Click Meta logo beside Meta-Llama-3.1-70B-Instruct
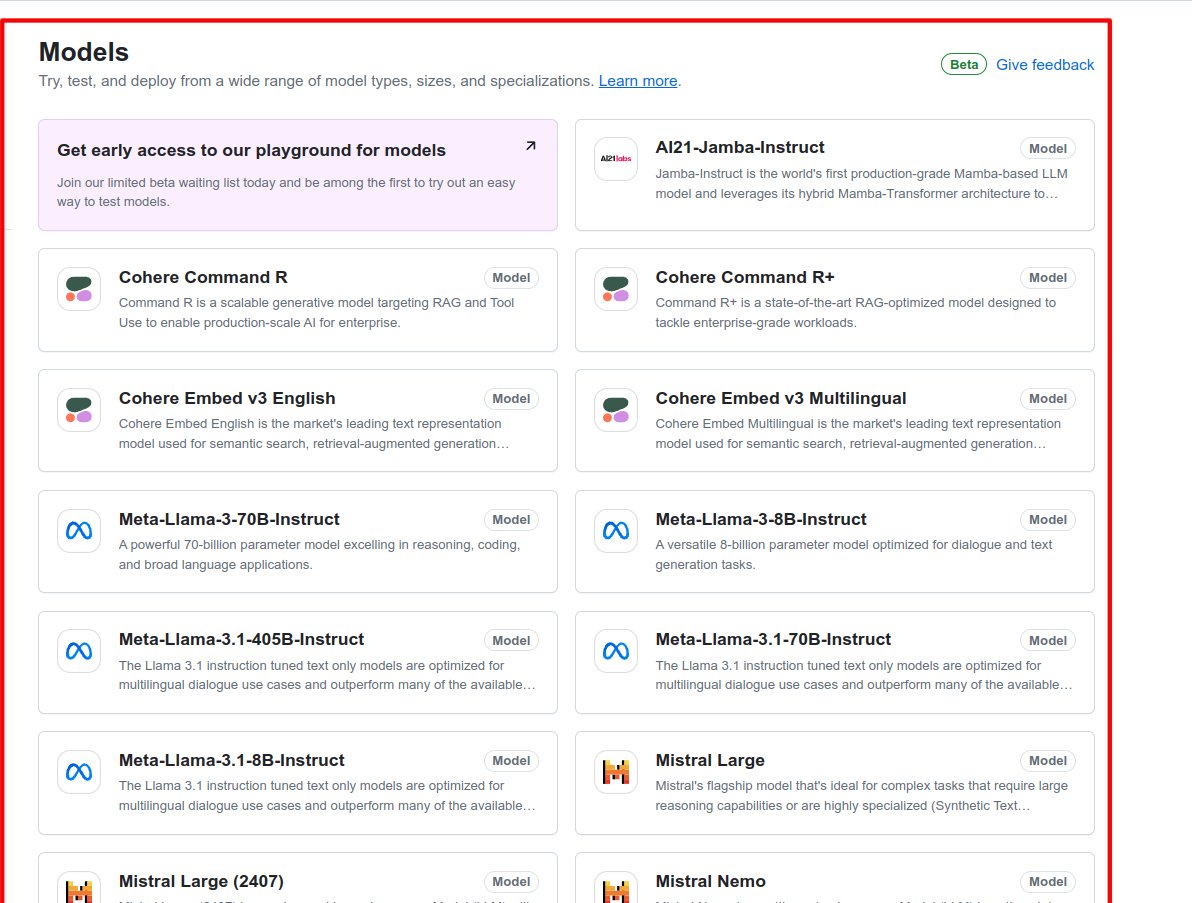Image resolution: width=1192 pixels, height=903 pixels. click(x=616, y=651)
